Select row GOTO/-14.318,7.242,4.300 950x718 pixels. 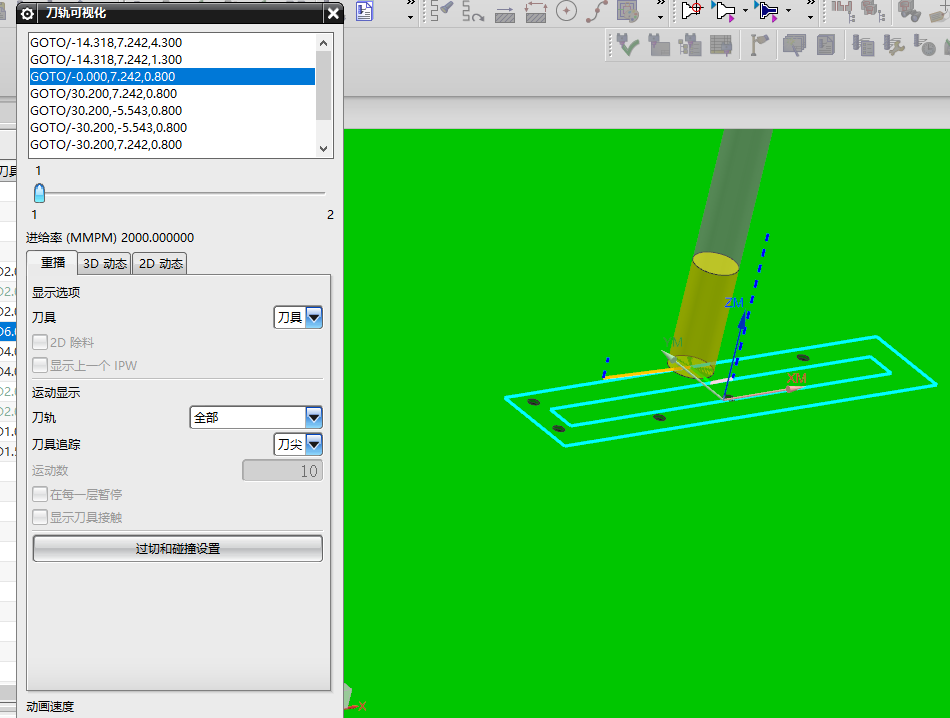point(172,42)
